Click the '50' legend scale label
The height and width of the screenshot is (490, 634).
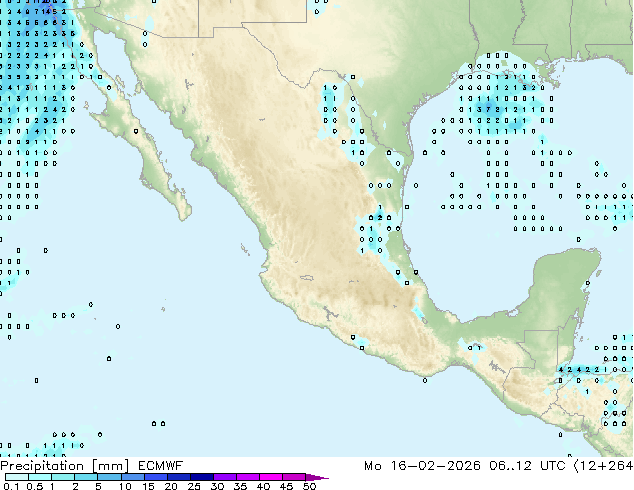(x=309, y=486)
